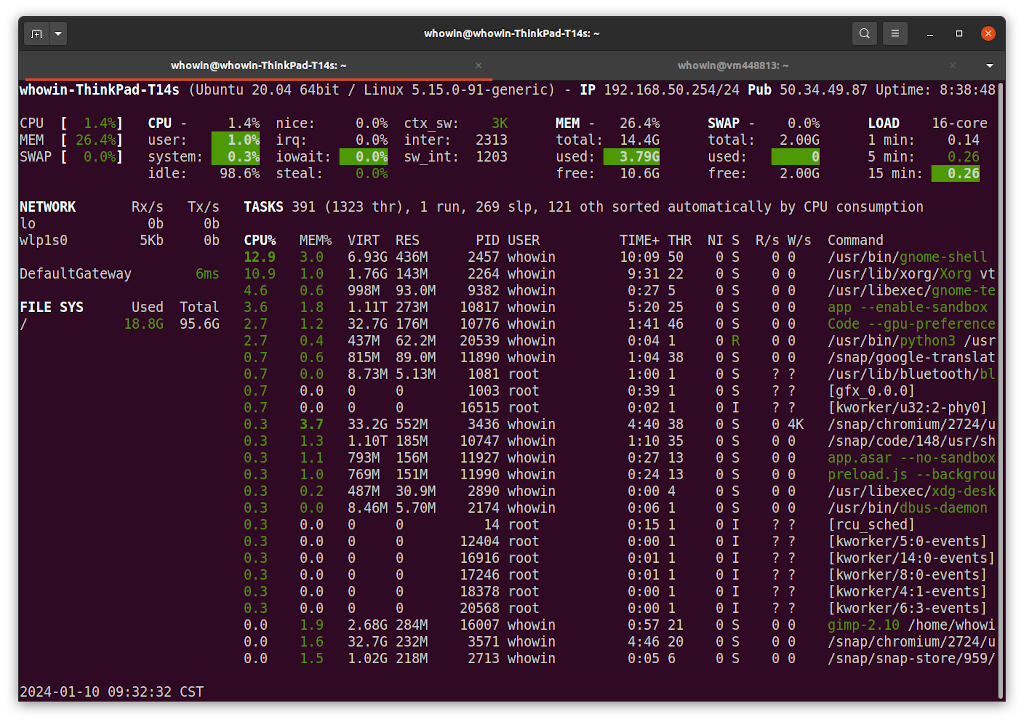Open a new terminal tab

37,33
